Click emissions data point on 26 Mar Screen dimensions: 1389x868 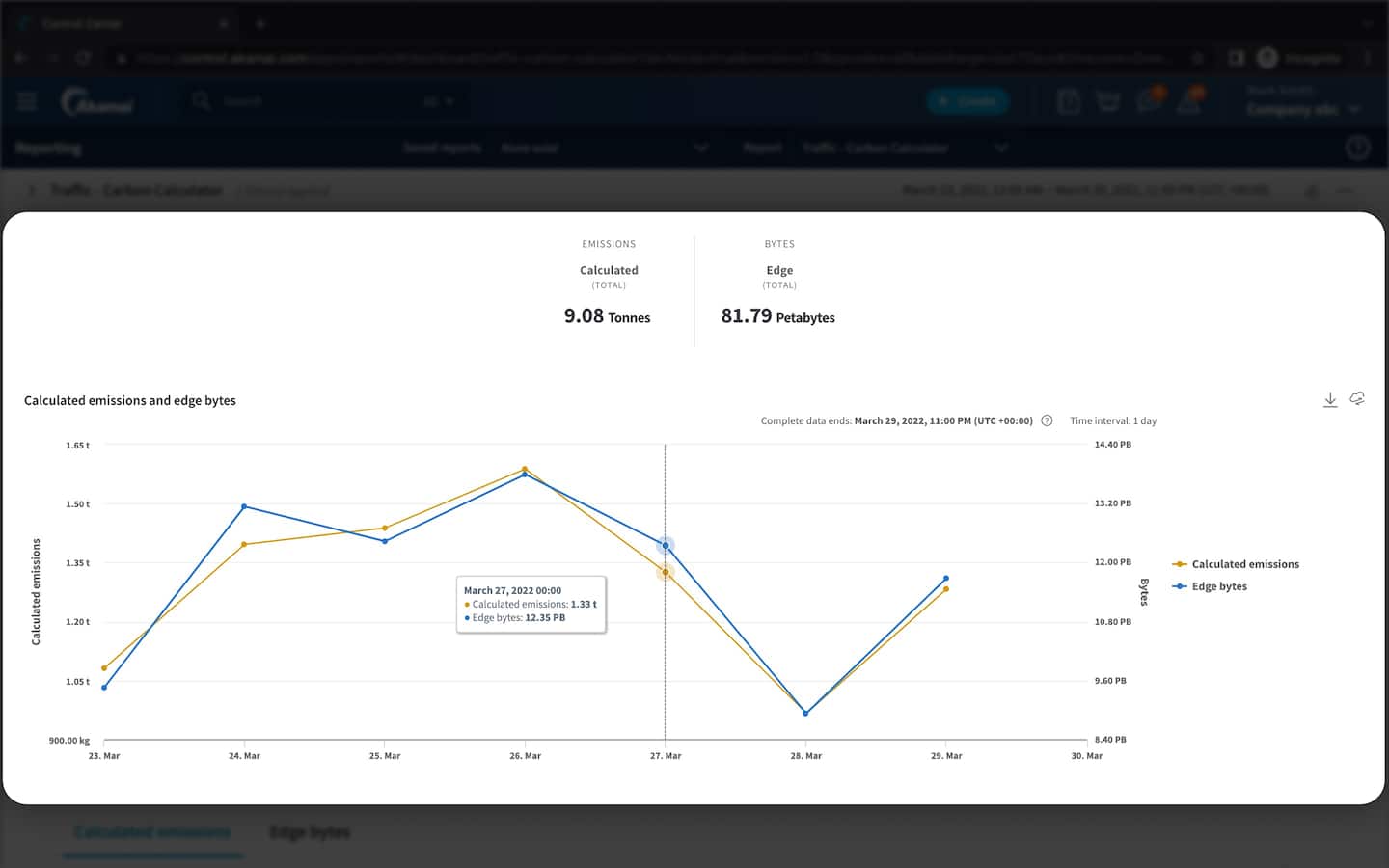[x=525, y=469]
